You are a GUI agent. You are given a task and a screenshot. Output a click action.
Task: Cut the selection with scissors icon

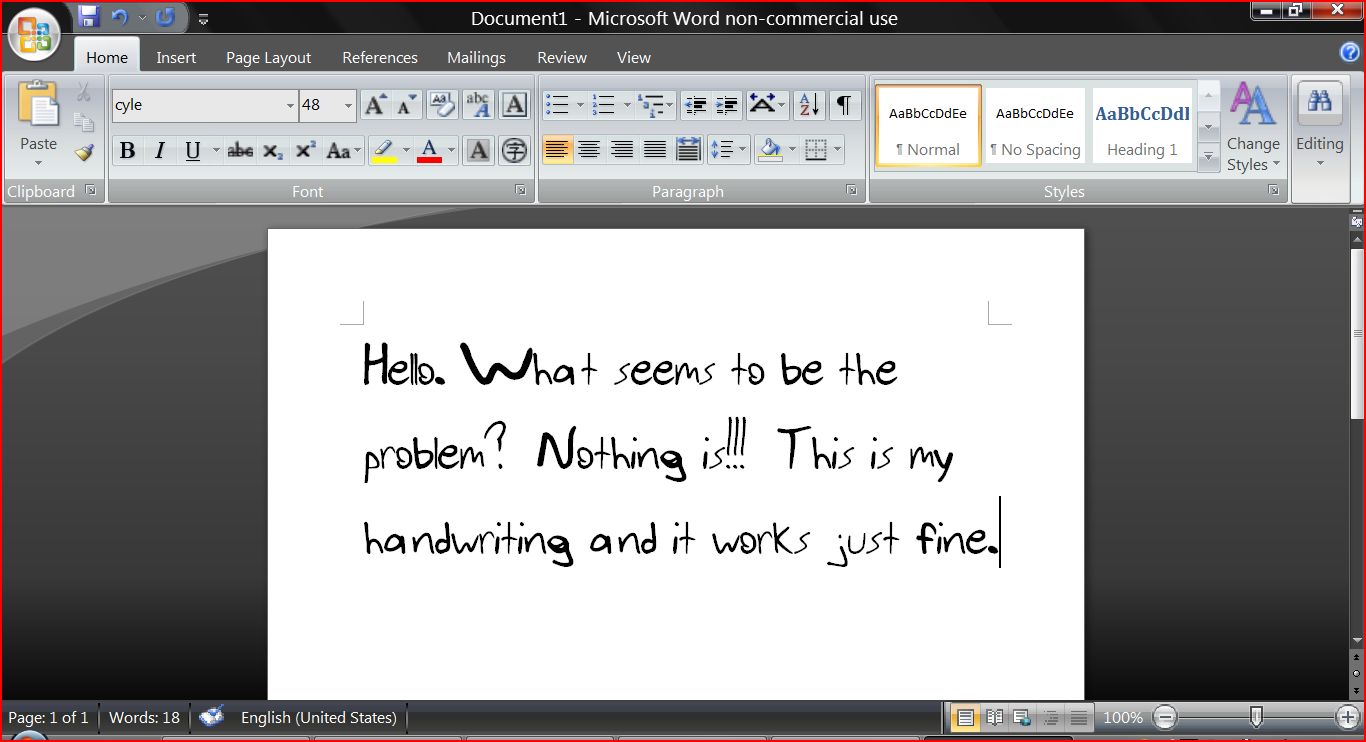[x=84, y=92]
